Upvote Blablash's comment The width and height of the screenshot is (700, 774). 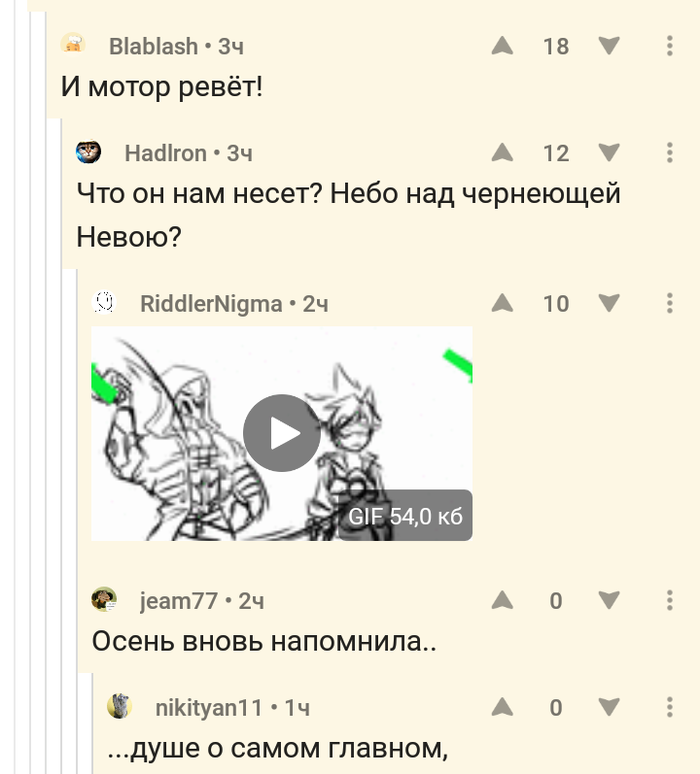[x=502, y=46]
